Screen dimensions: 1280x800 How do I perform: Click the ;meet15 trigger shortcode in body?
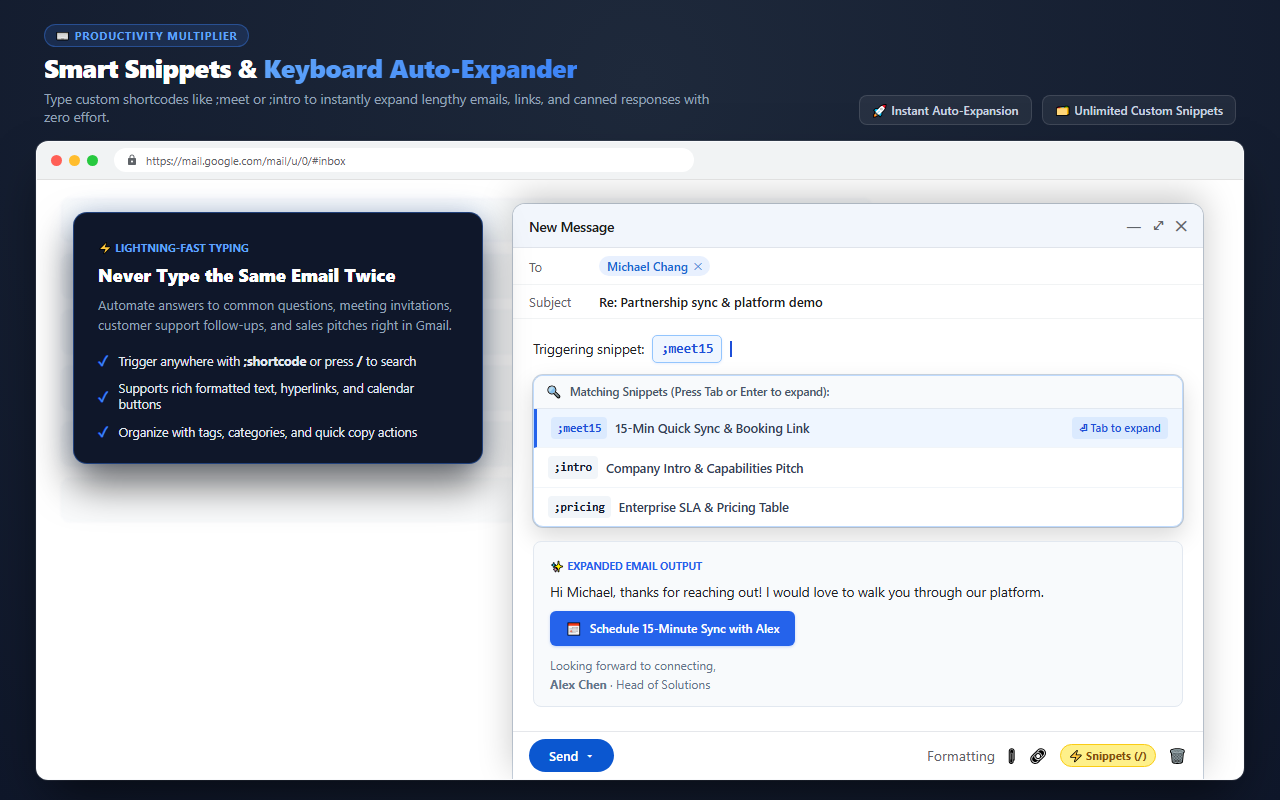pyautogui.click(x=688, y=349)
